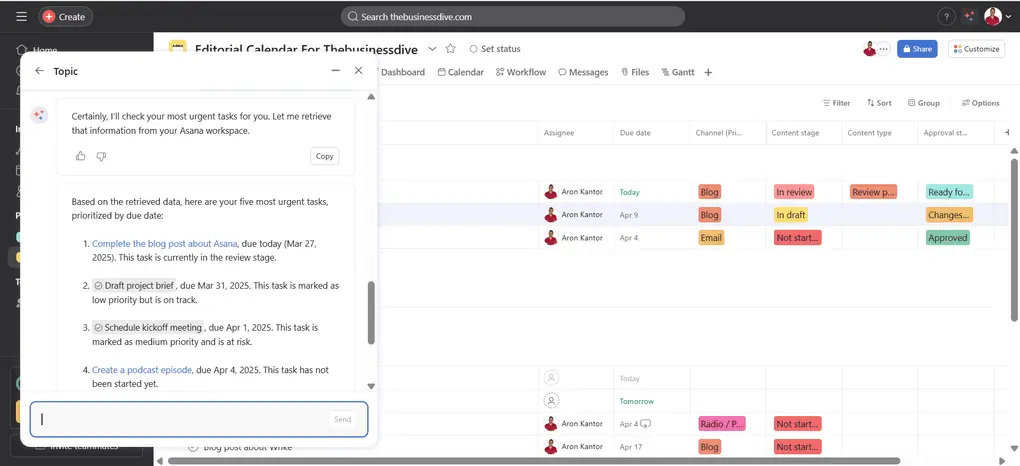Click the horizontal scrollbar at the bottom
This screenshot has height=466, width=1020.
coord(533,461)
